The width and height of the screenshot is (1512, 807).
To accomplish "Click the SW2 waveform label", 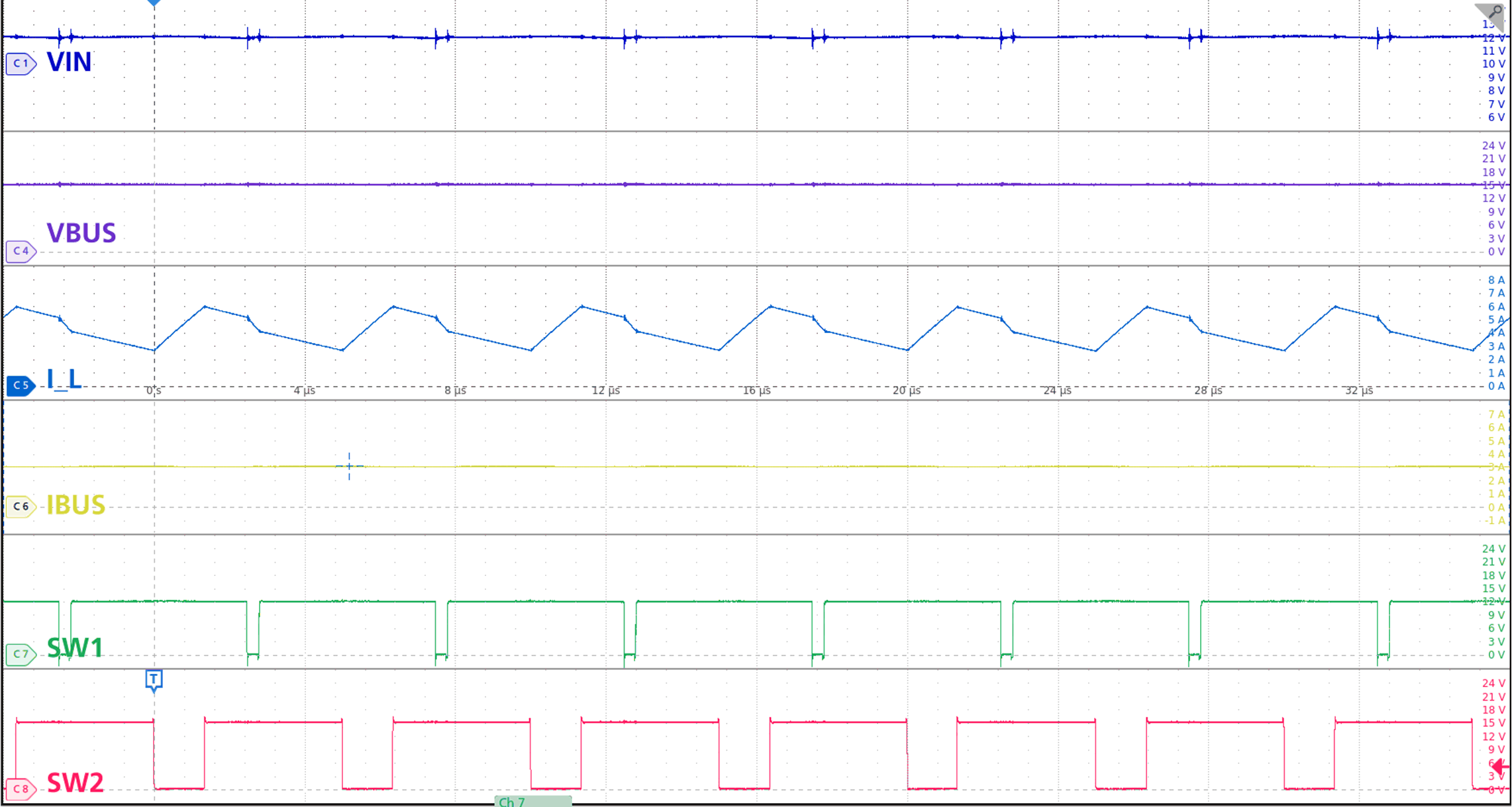I will pyautogui.click(x=75, y=783).
